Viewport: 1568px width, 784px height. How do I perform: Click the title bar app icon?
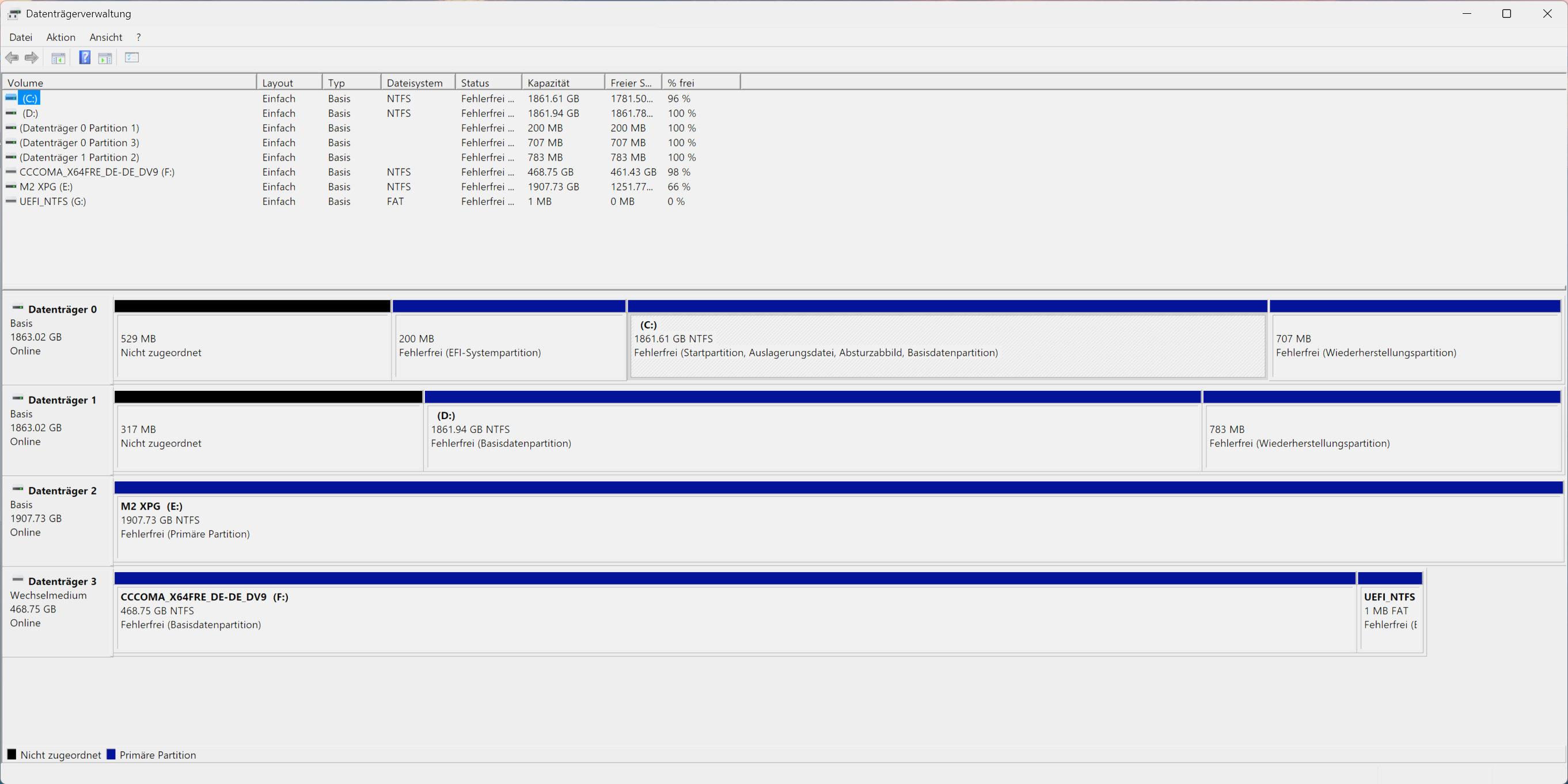pyautogui.click(x=14, y=13)
